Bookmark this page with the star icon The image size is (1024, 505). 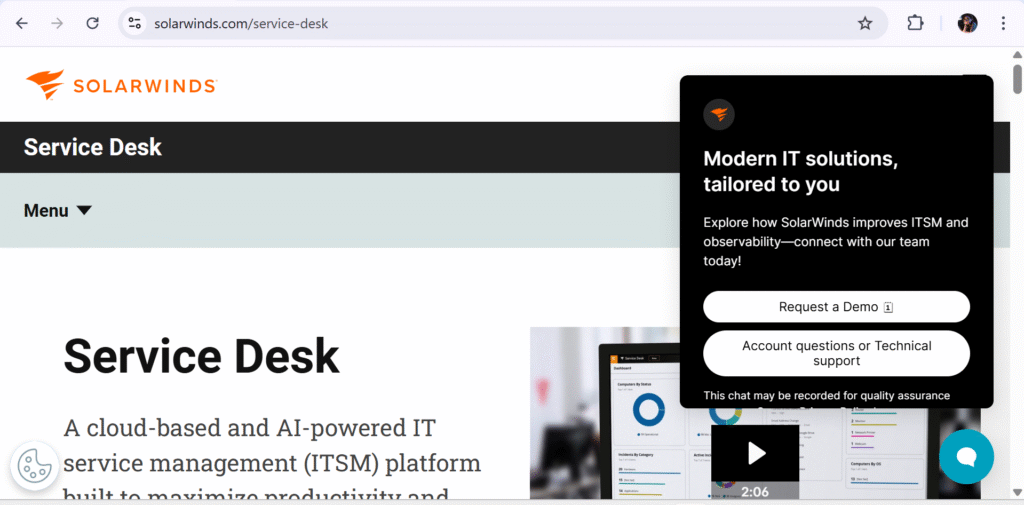865,24
